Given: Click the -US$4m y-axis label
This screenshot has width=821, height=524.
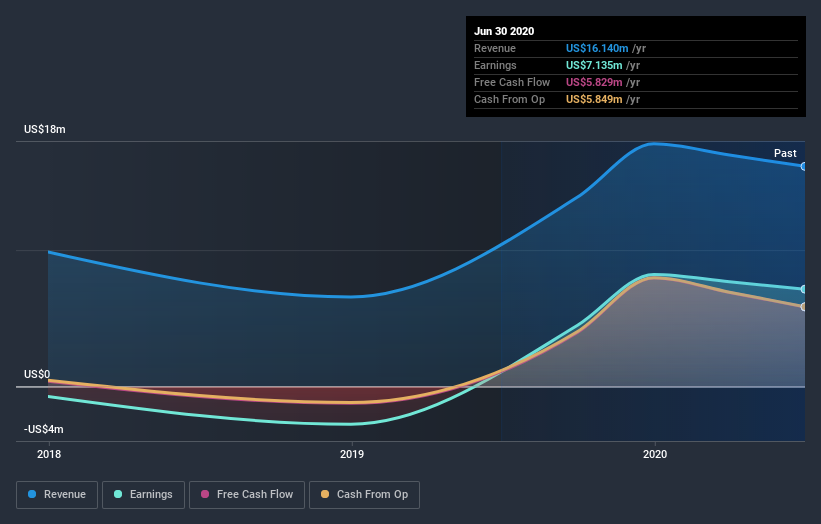Looking at the screenshot, I should pyautogui.click(x=43, y=429).
